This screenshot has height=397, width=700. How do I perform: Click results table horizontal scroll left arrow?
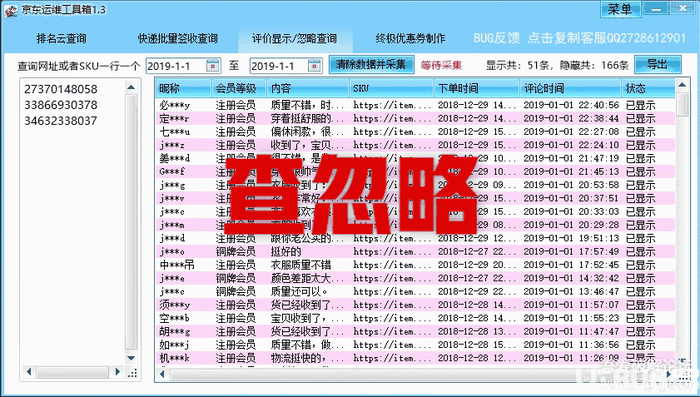pos(162,374)
